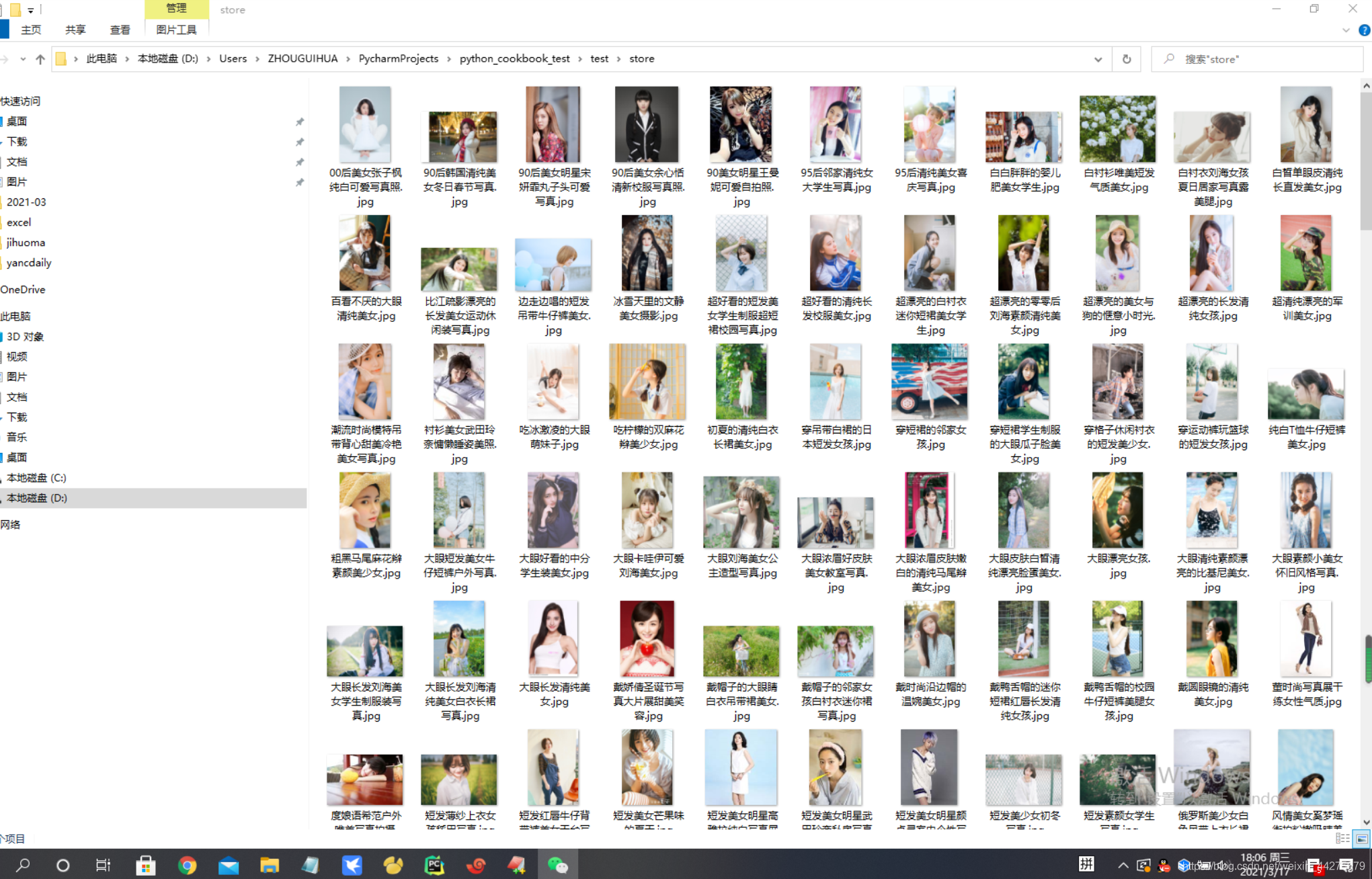
Task: Expand the address bar history dropdown
Action: point(1098,59)
